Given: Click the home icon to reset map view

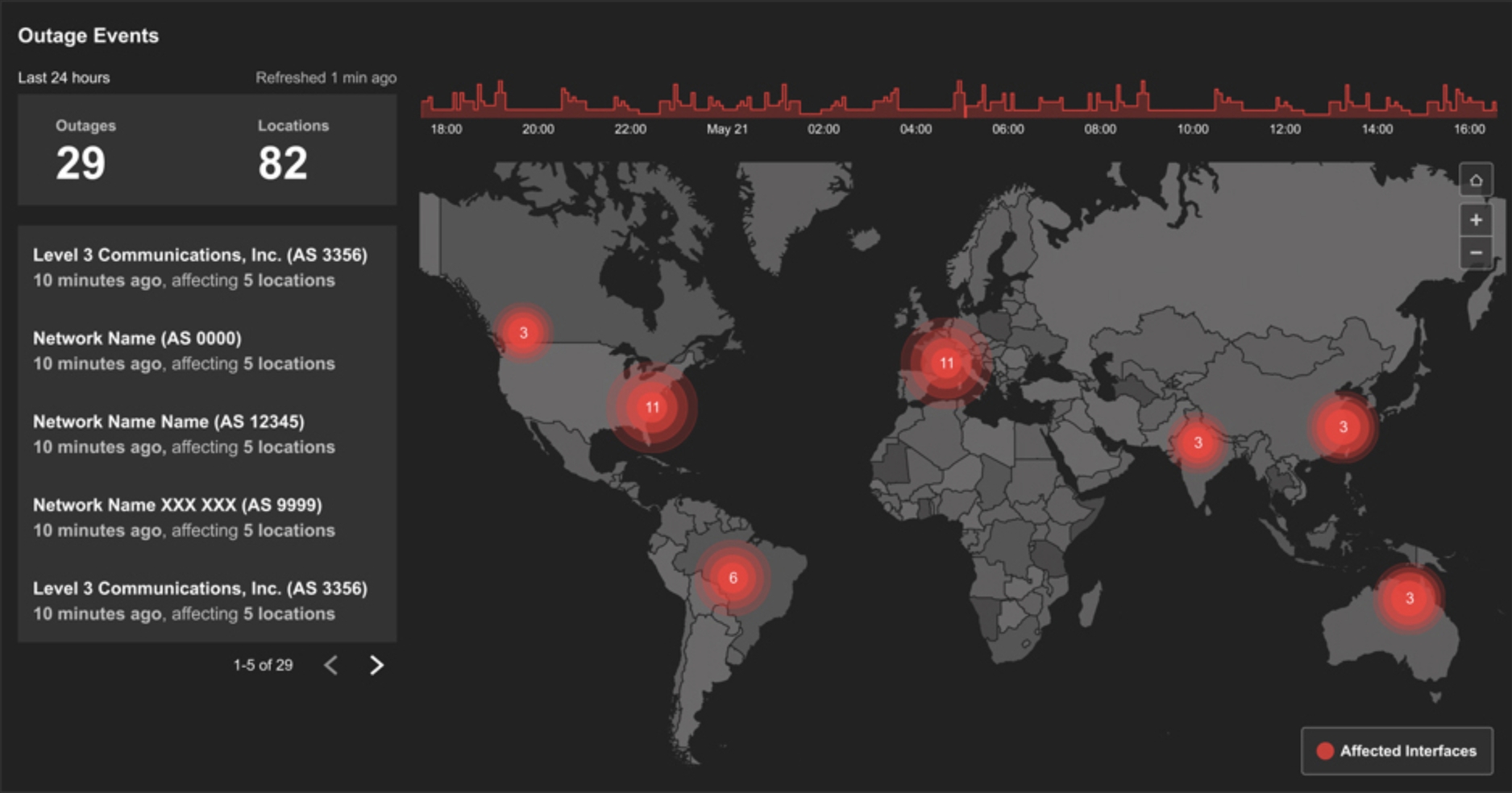Looking at the screenshot, I should 1477,181.
